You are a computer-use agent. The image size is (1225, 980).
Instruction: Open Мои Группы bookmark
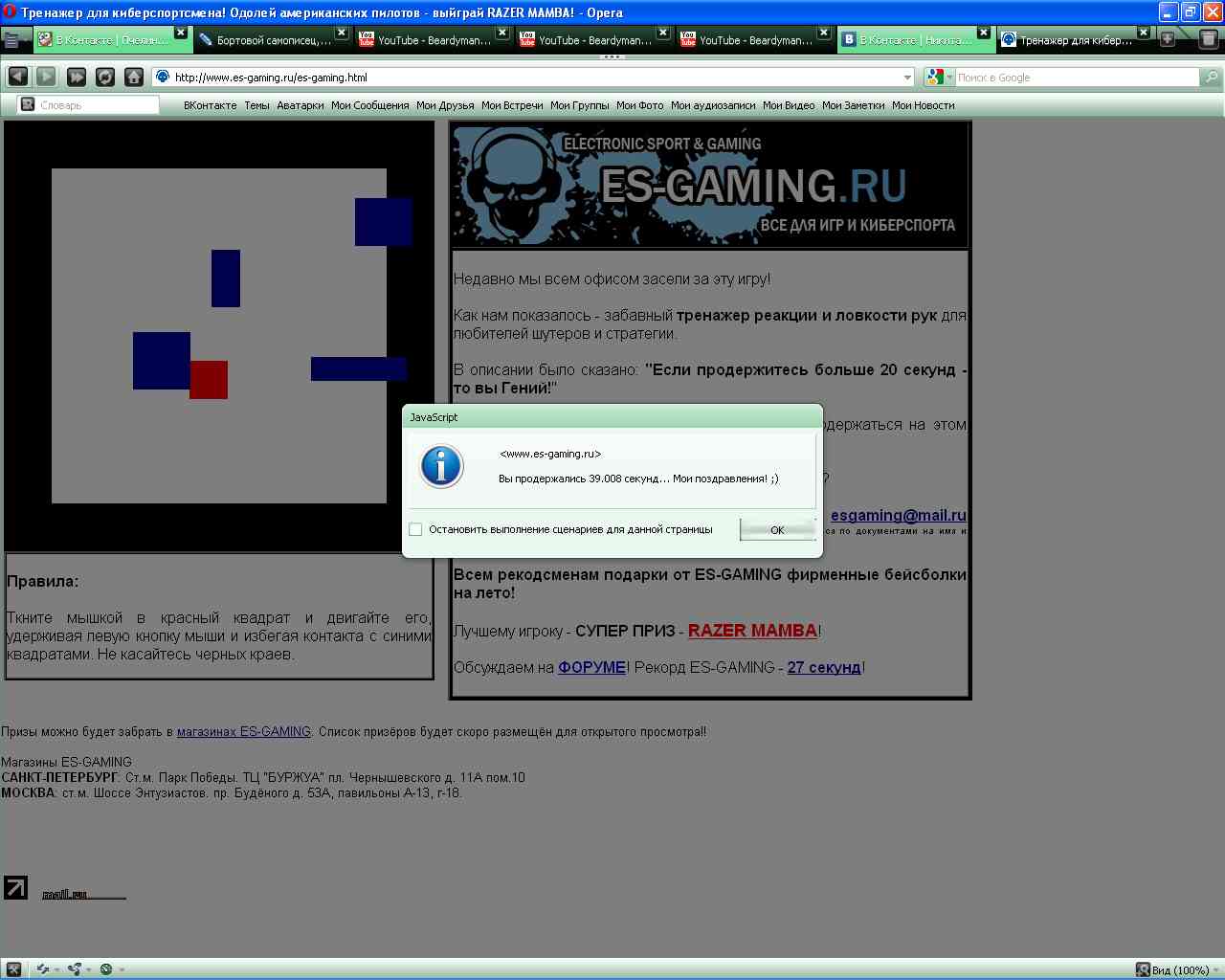[x=579, y=105]
